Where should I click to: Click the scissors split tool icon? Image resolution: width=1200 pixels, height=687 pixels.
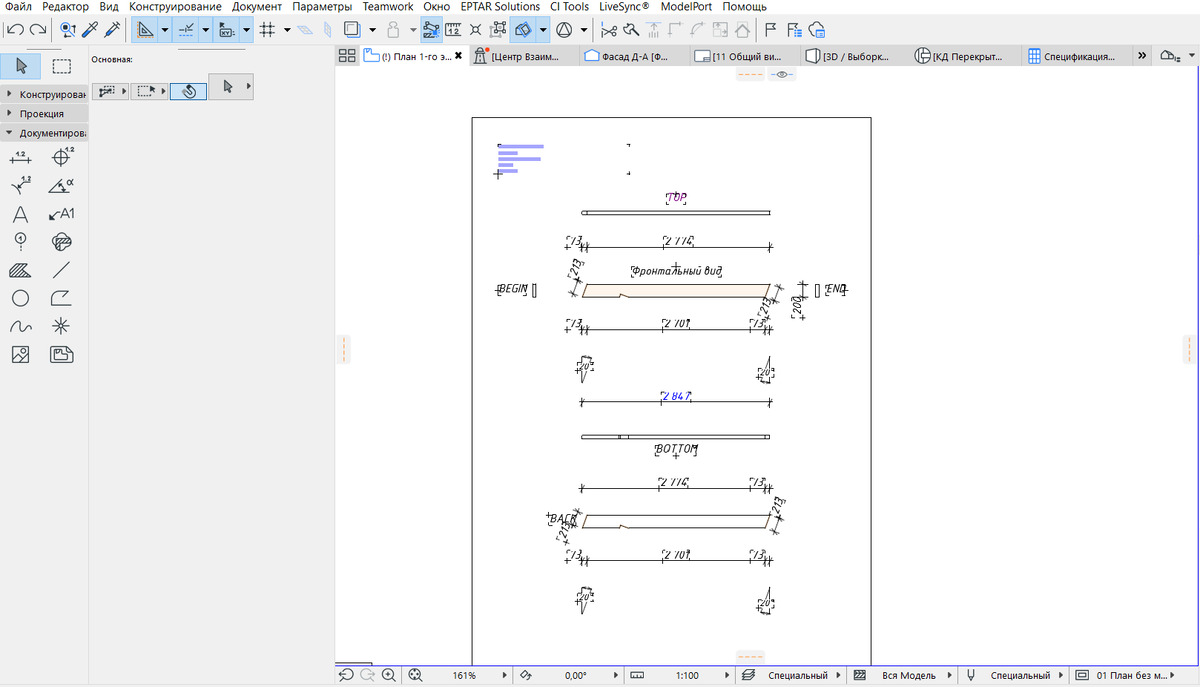608,30
